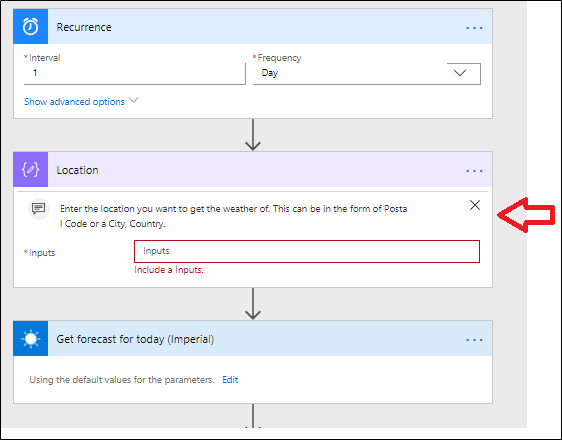Open the Get forecast step ellipsis menu

click(474, 340)
